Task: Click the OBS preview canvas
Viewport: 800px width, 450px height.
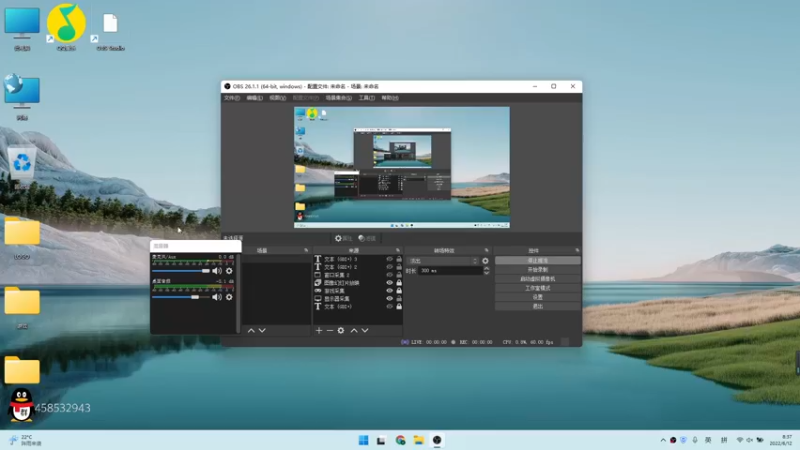Action: pyautogui.click(x=402, y=167)
